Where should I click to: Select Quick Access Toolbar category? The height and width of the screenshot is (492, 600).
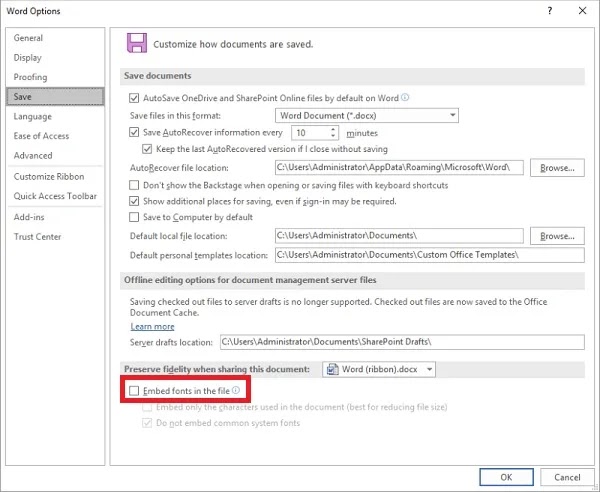coord(55,196)
